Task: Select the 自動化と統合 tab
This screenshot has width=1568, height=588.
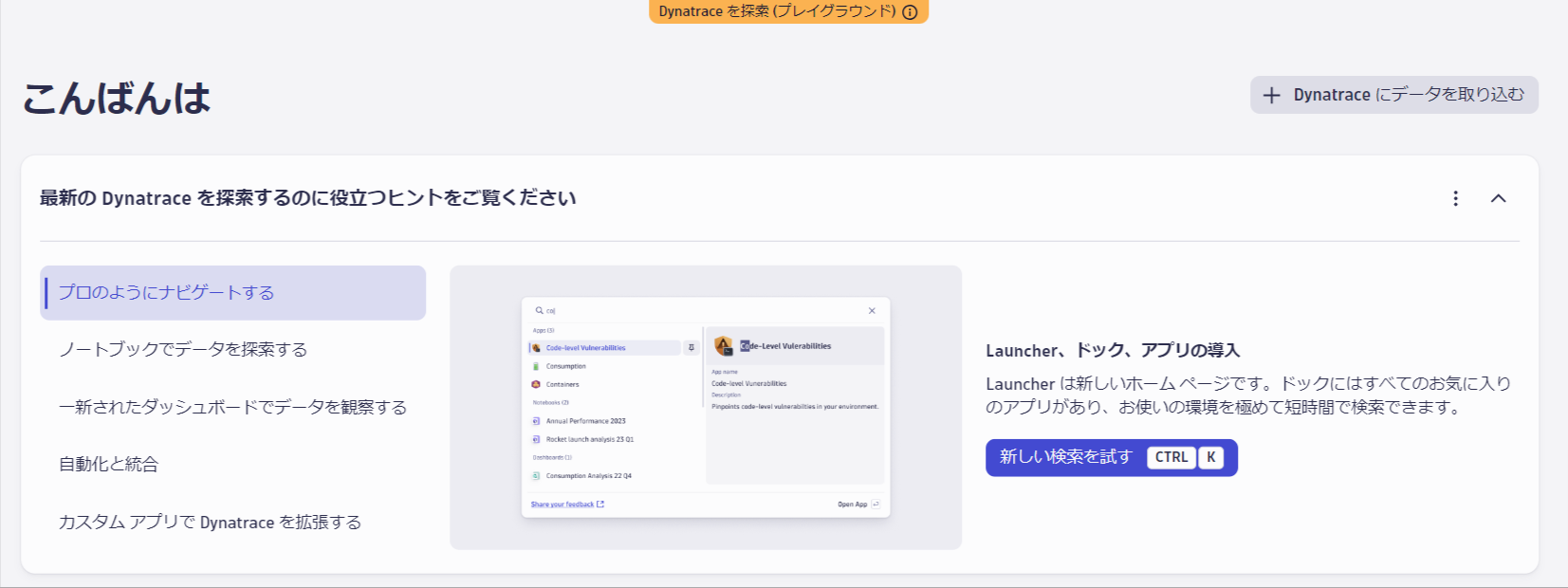Action: pyautogui.click(x=233, y=465)
